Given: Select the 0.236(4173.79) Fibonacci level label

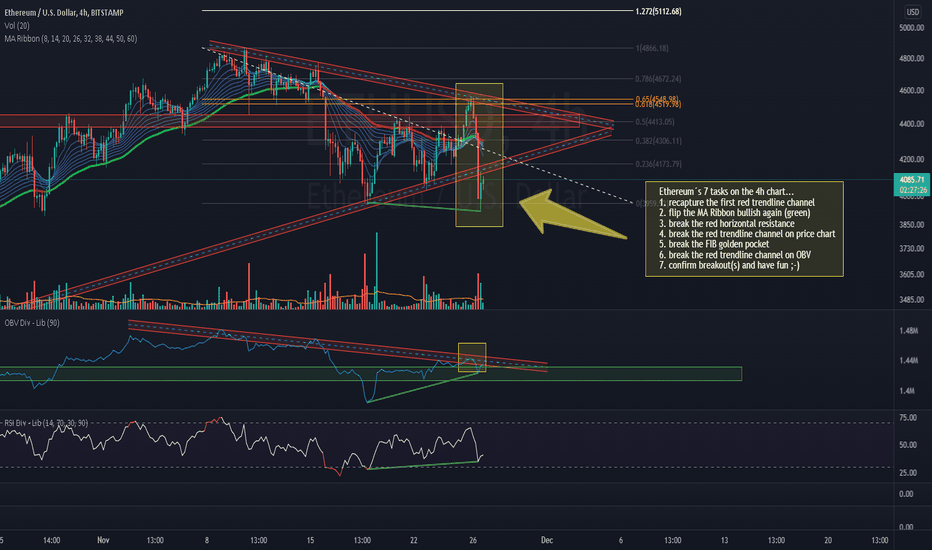Looking at the screenshot, I should (658, 164).
